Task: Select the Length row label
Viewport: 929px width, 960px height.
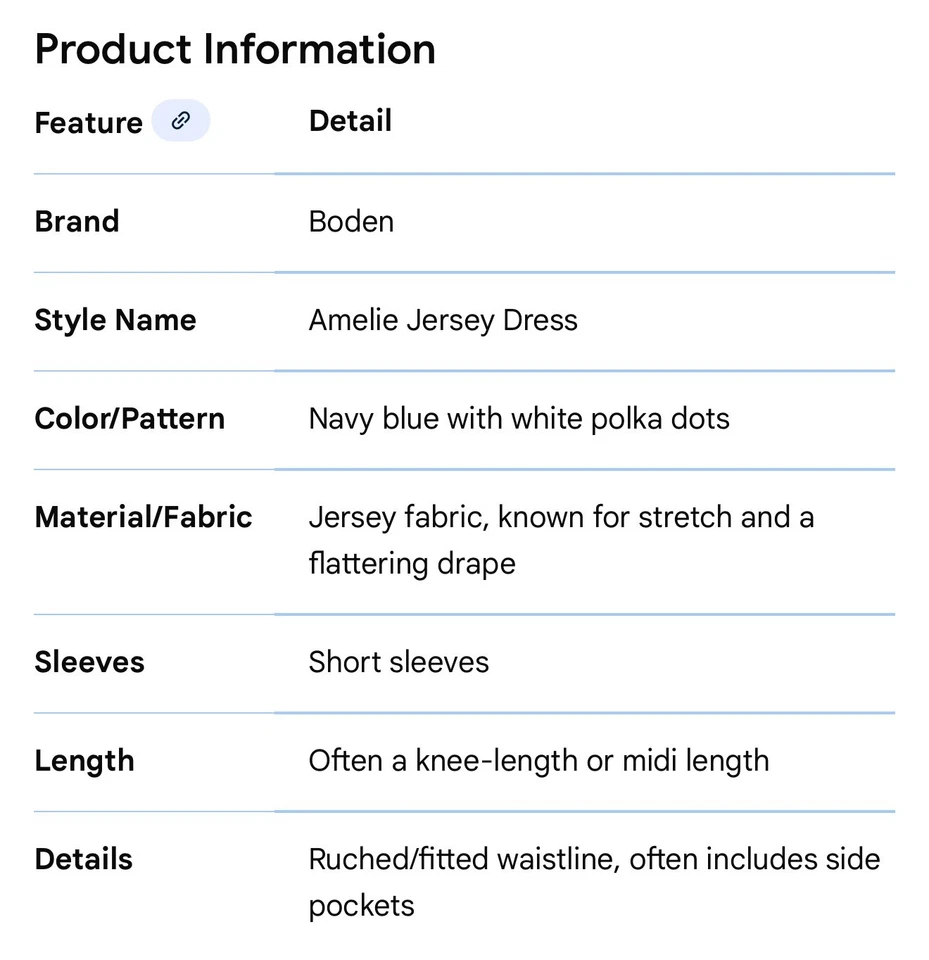Action: point(84,761)
